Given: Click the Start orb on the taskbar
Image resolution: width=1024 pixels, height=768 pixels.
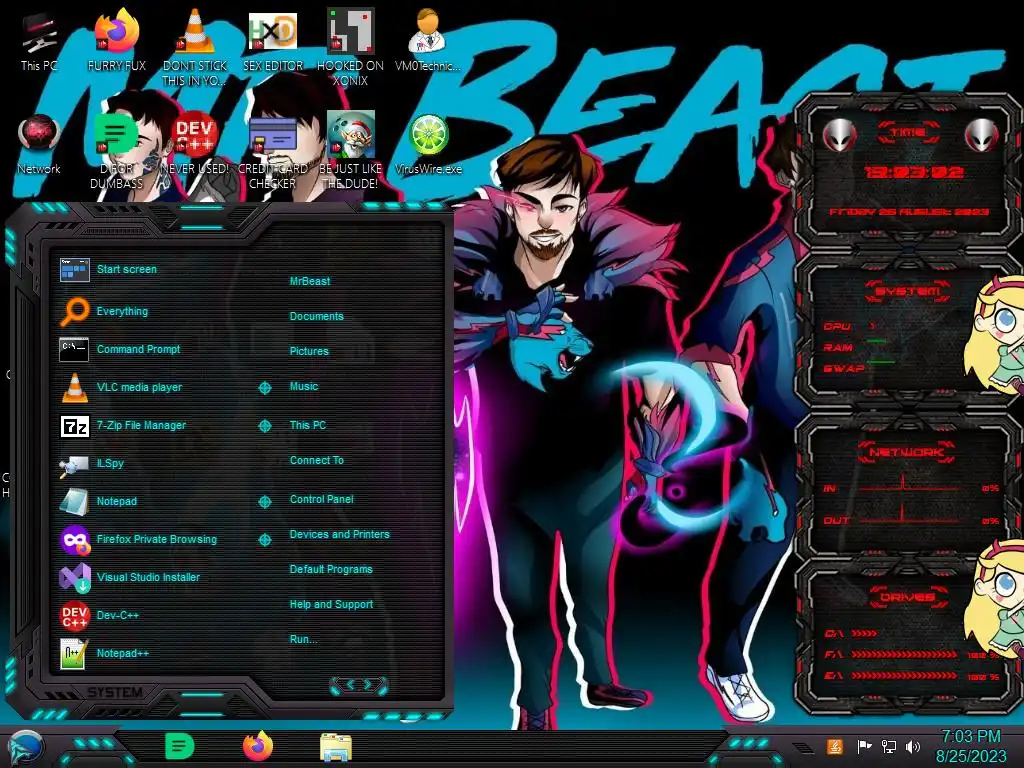Looking at the screenshot, I should [26, 748].
